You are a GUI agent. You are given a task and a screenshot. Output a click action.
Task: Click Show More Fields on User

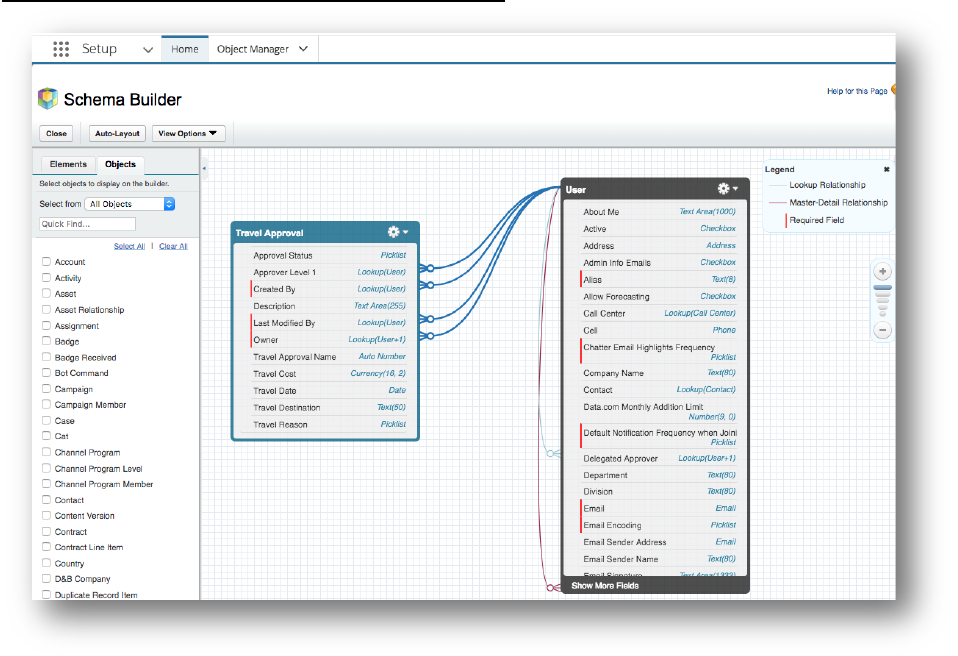click(605, 585)
